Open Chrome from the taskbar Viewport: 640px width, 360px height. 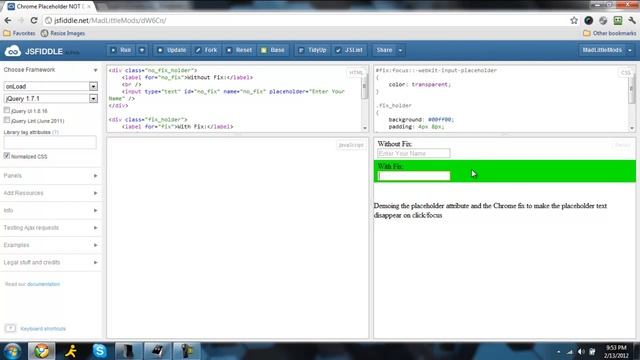point(41,351)
